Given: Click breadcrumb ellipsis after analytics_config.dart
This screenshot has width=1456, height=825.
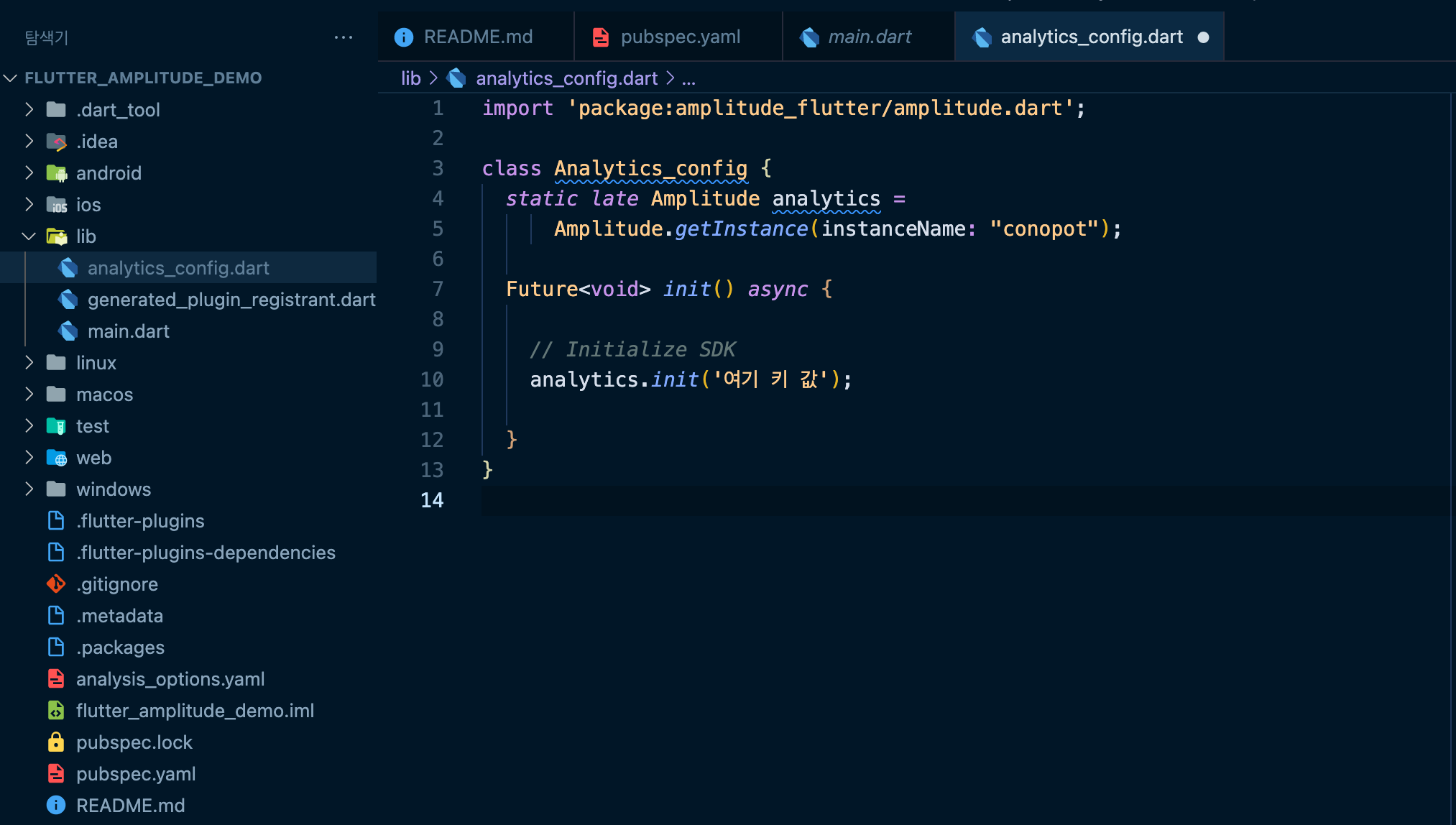Looking at the screenshot, I should [688, 78].
